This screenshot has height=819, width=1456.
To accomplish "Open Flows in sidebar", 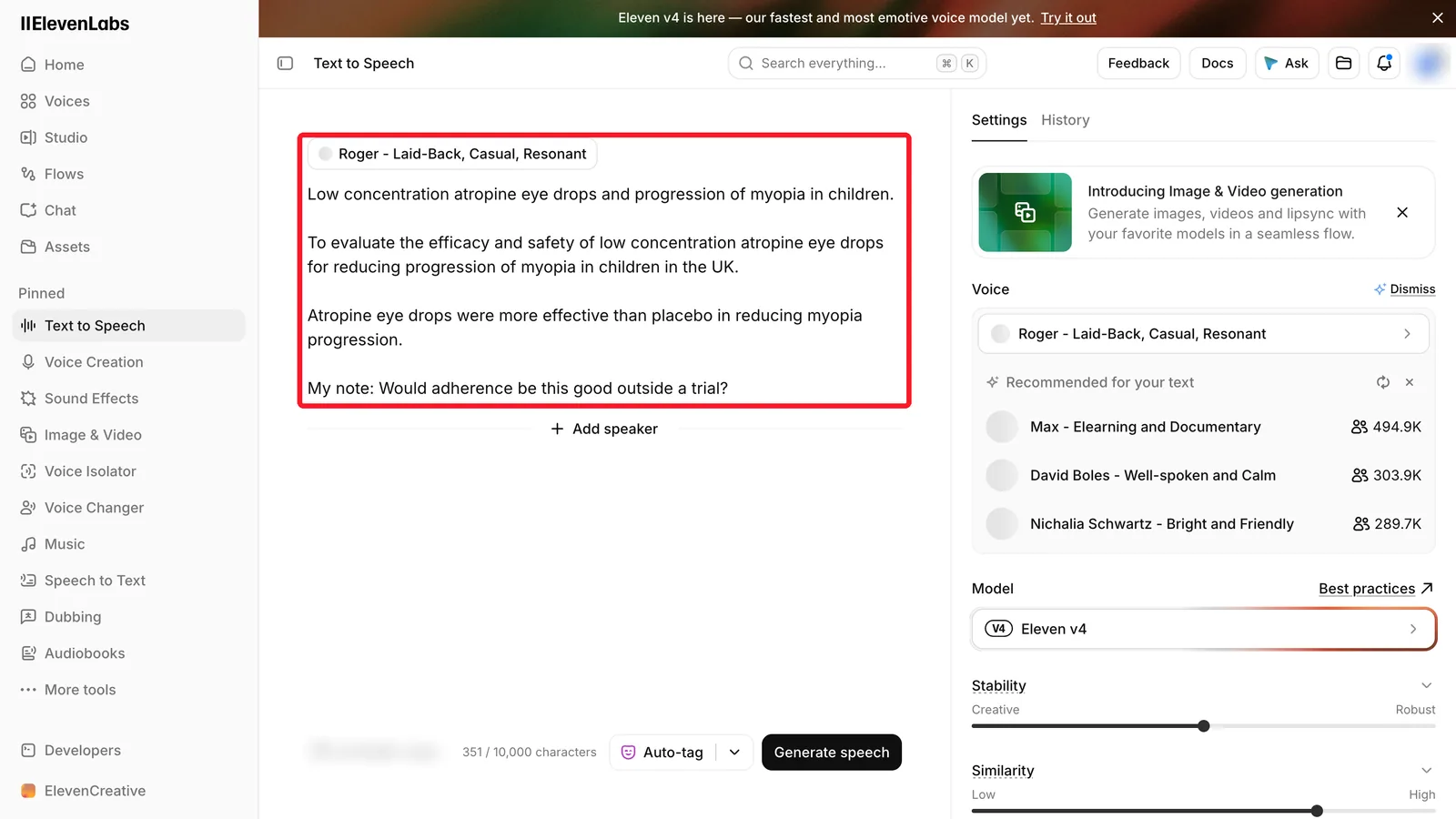I will tap(130, 174).
